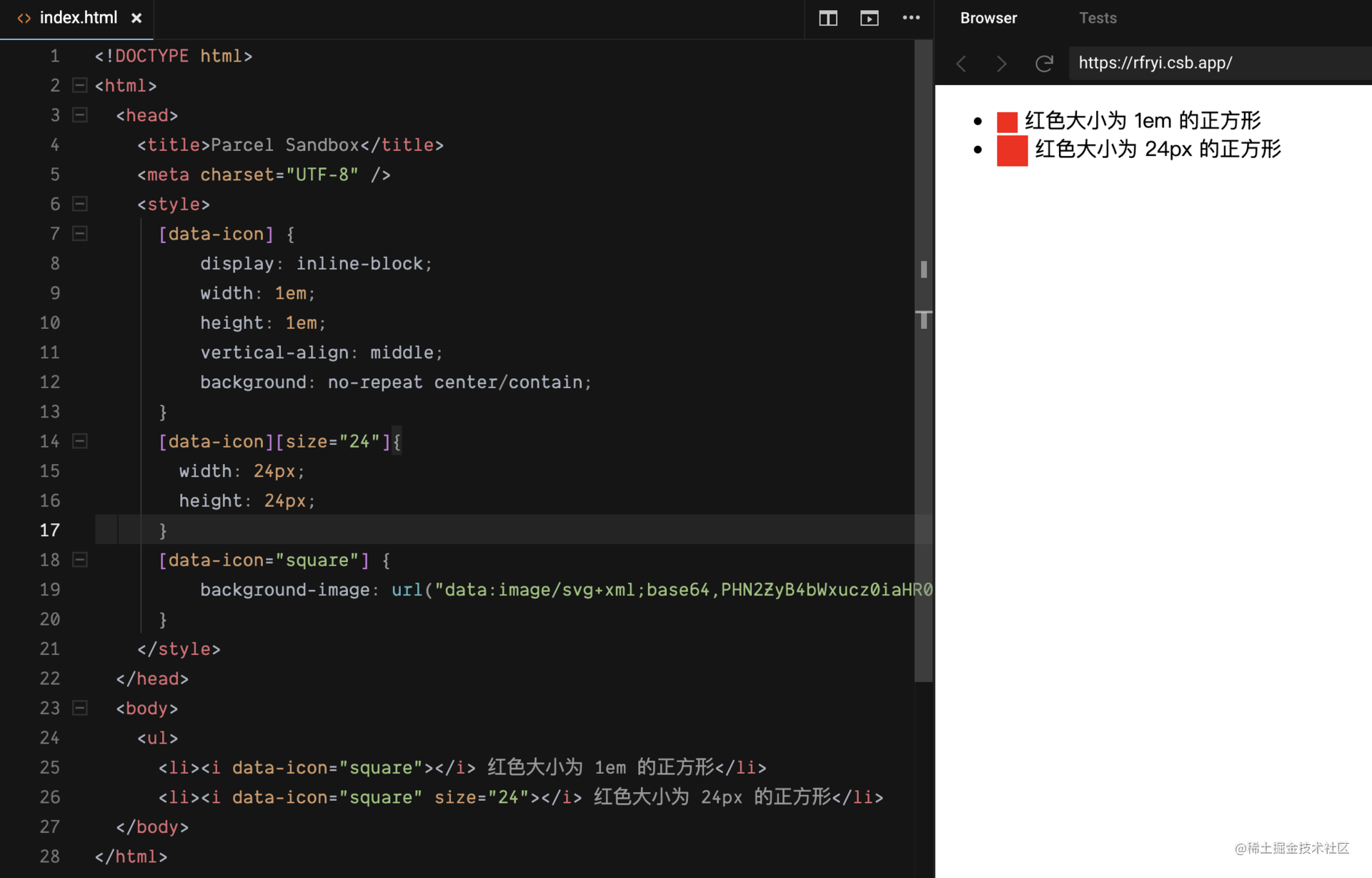Click the orange code icon on index.html tab
This screenshot has height=878, width=1372.
(23, 18)
